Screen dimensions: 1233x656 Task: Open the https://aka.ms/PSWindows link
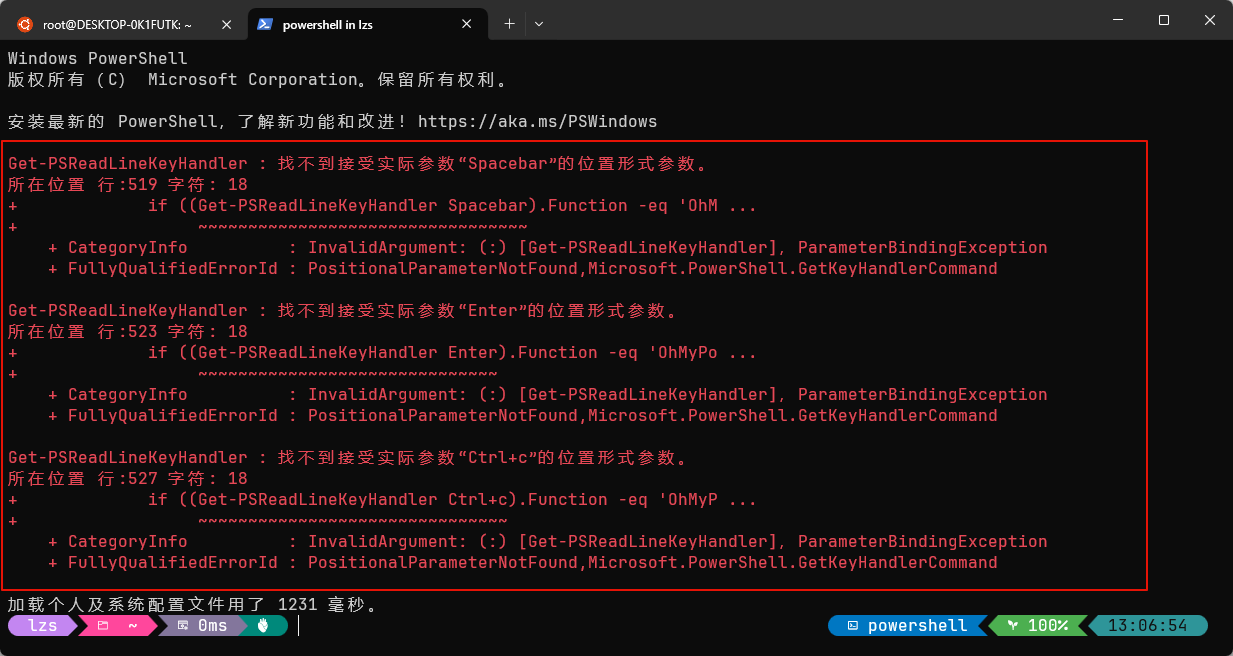(x=537, y=122)
